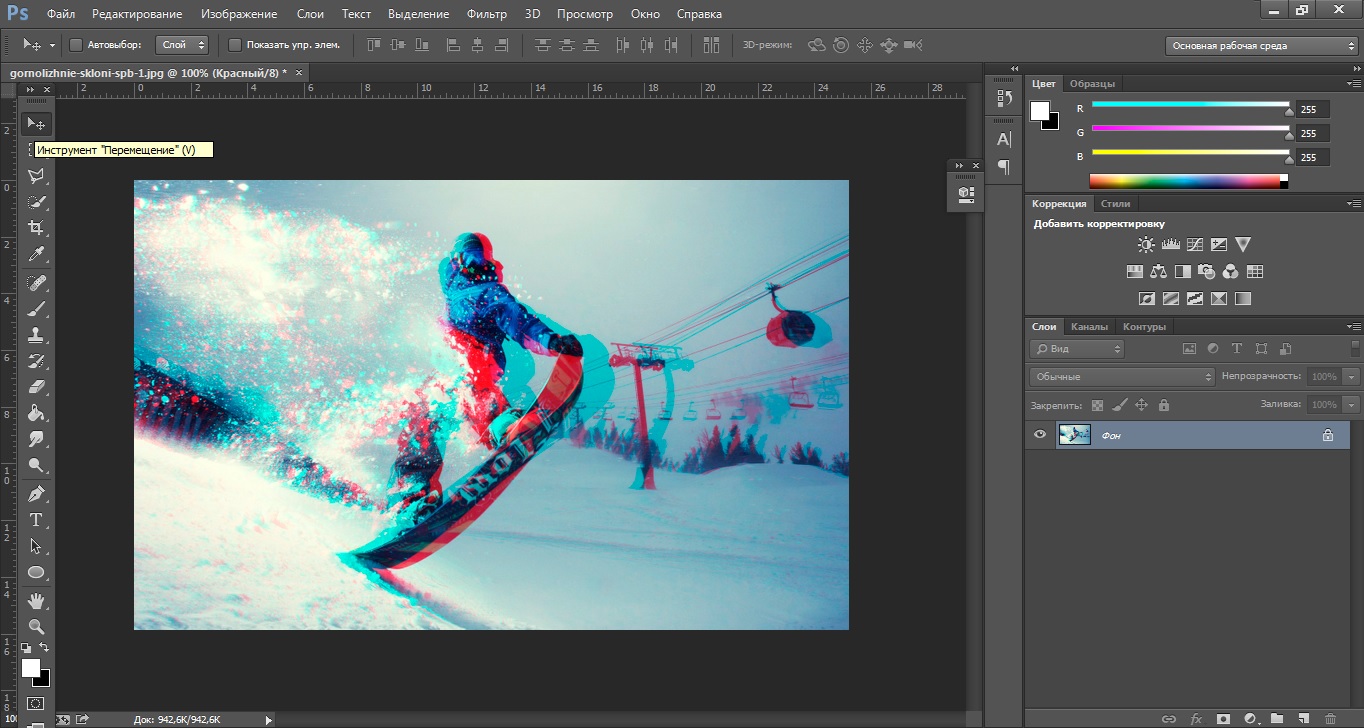Enable Показать упр. элем. checkbox
Image resolution: width=1364 pixels, height=728 pixels.
pyautogui.click(x=235, y=45)
